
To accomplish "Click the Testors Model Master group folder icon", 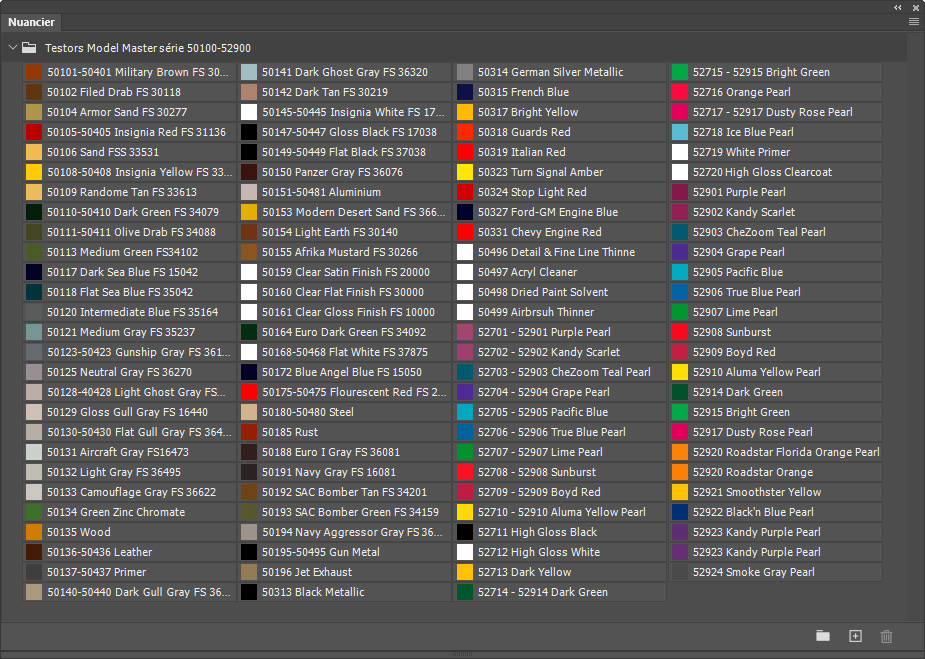I will pyautogui.click(x=30, y=48).
